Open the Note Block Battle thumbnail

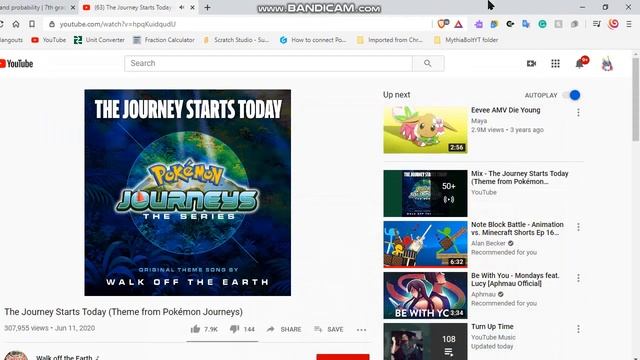tap(425, 244)
